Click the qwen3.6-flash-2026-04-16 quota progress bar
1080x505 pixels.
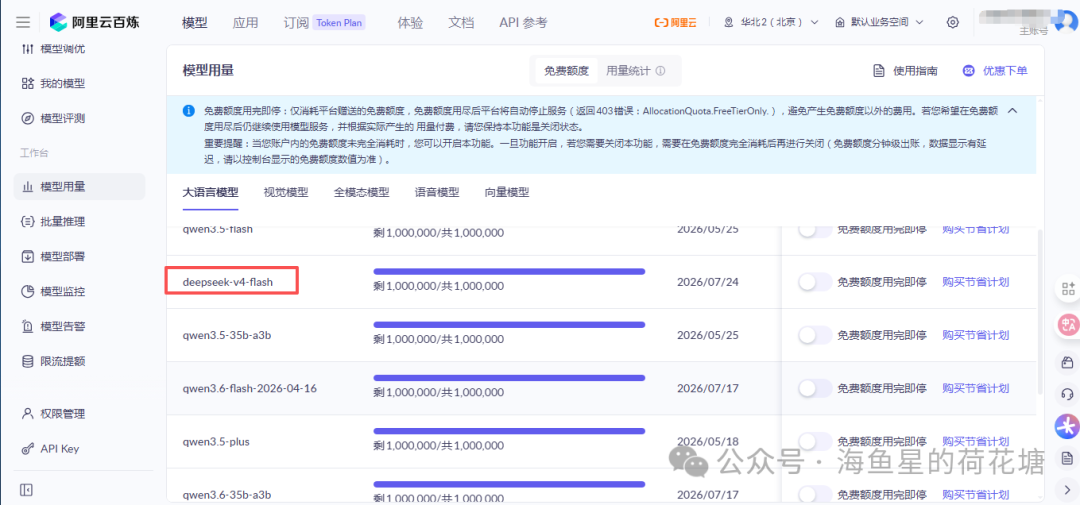pos(509,378)
